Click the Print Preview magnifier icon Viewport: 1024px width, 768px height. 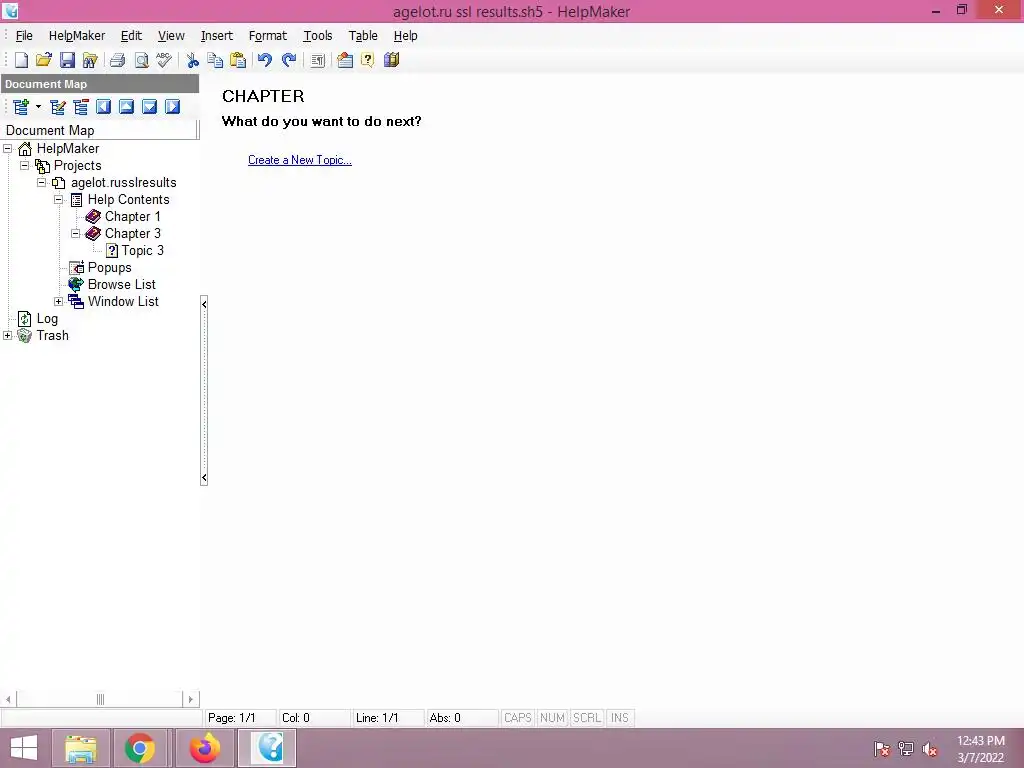click(x=141, y=60)
